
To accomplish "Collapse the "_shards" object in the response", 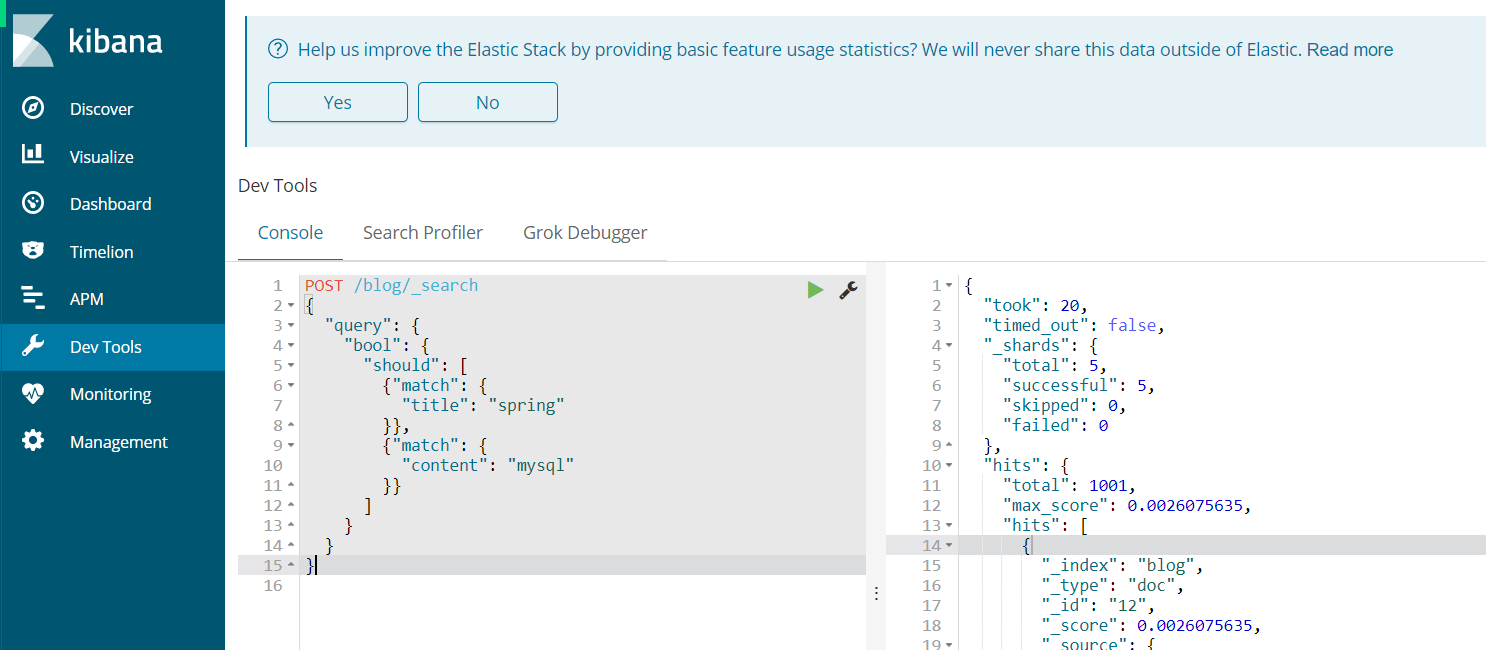I will click(949, 346).
